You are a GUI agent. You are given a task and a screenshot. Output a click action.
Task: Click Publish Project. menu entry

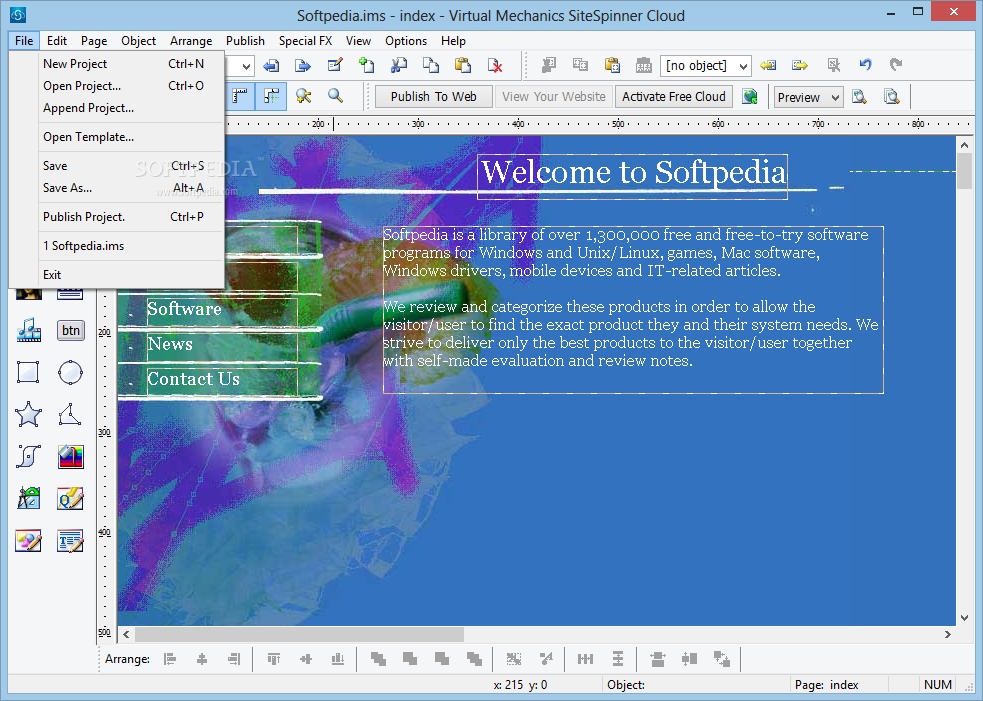[x=123, y=216]
